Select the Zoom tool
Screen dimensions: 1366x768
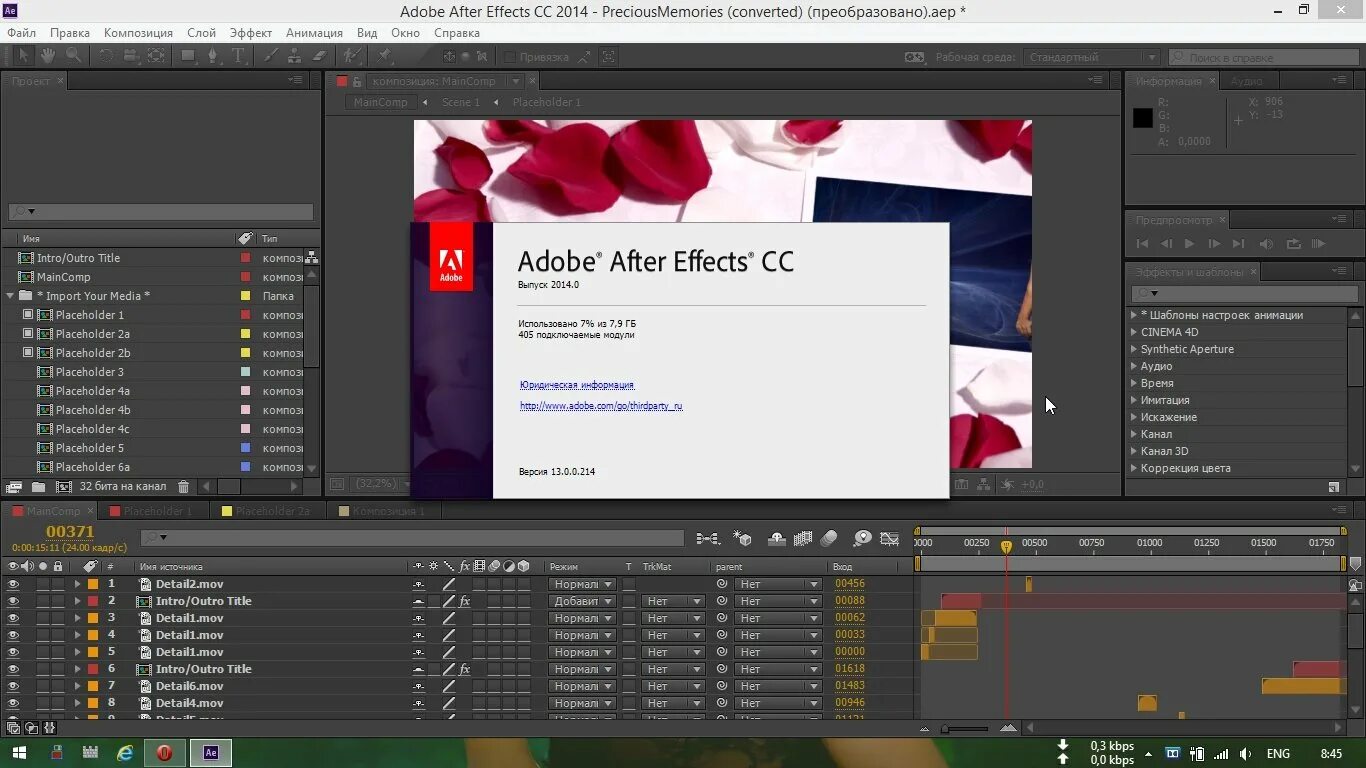[x=72, y=56]
